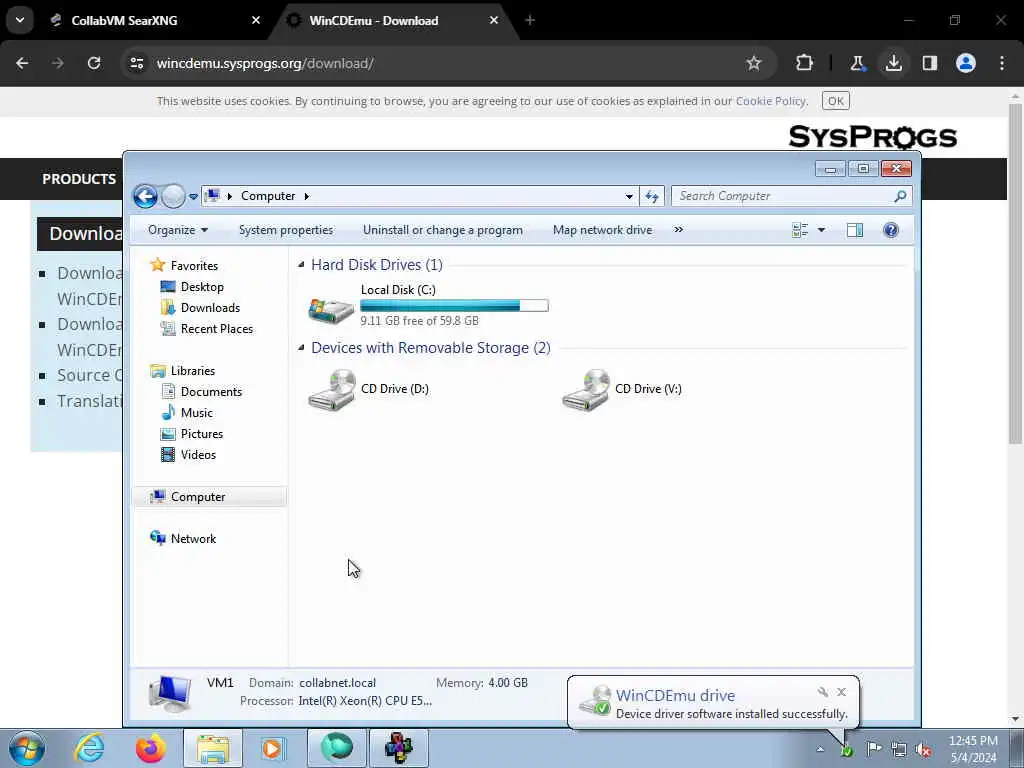Open the Windows Start menu

click(27, 748)
